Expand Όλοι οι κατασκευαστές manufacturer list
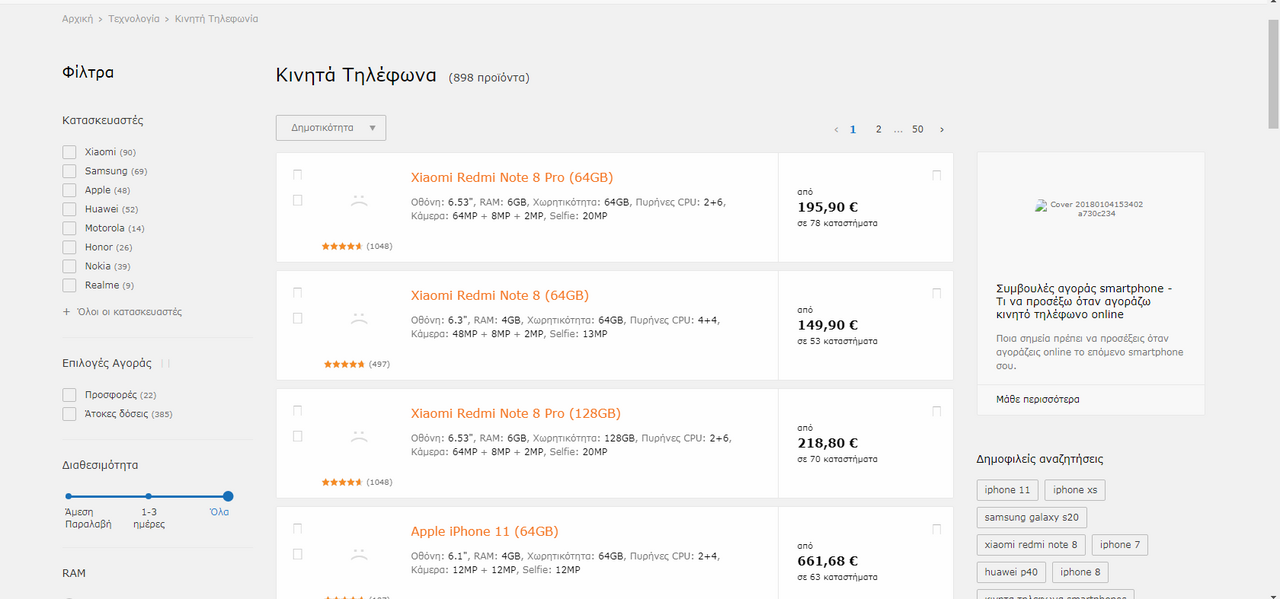The height and width of the screenshot is (599, 1280). (129, 312)
